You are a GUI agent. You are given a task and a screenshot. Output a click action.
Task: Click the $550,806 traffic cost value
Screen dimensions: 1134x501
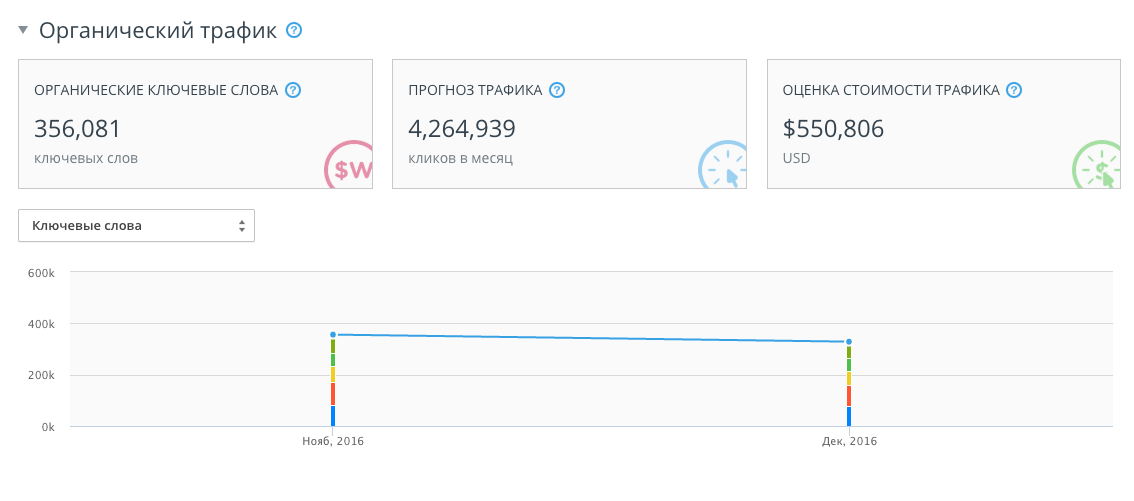(x=833, y=128)
